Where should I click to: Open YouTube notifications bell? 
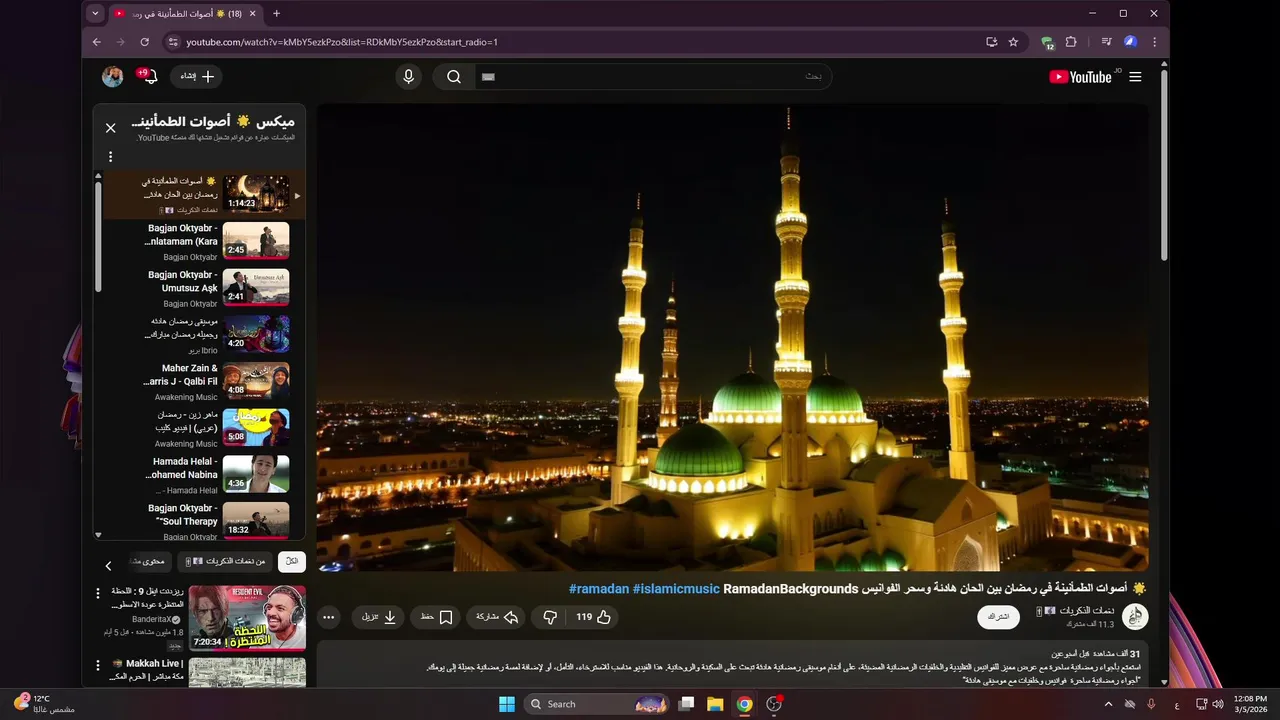coord(150,77)
